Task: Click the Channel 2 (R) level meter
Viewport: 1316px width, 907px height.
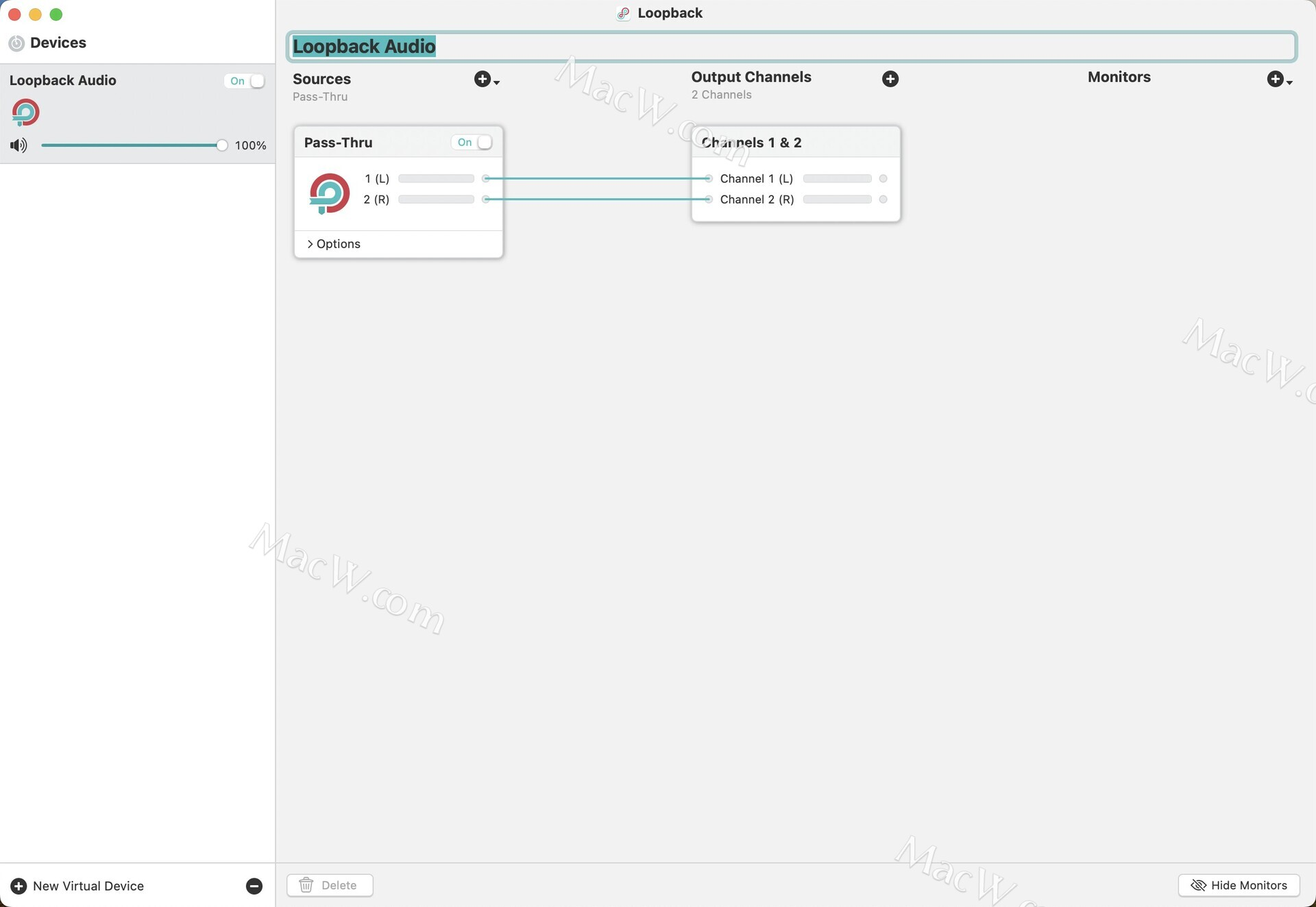Action: click(837, 199)
